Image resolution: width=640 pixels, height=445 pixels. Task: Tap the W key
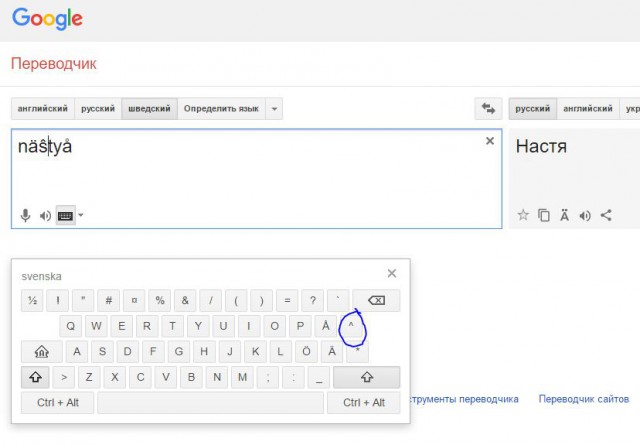pyautogui.click(x=96, y=326)
